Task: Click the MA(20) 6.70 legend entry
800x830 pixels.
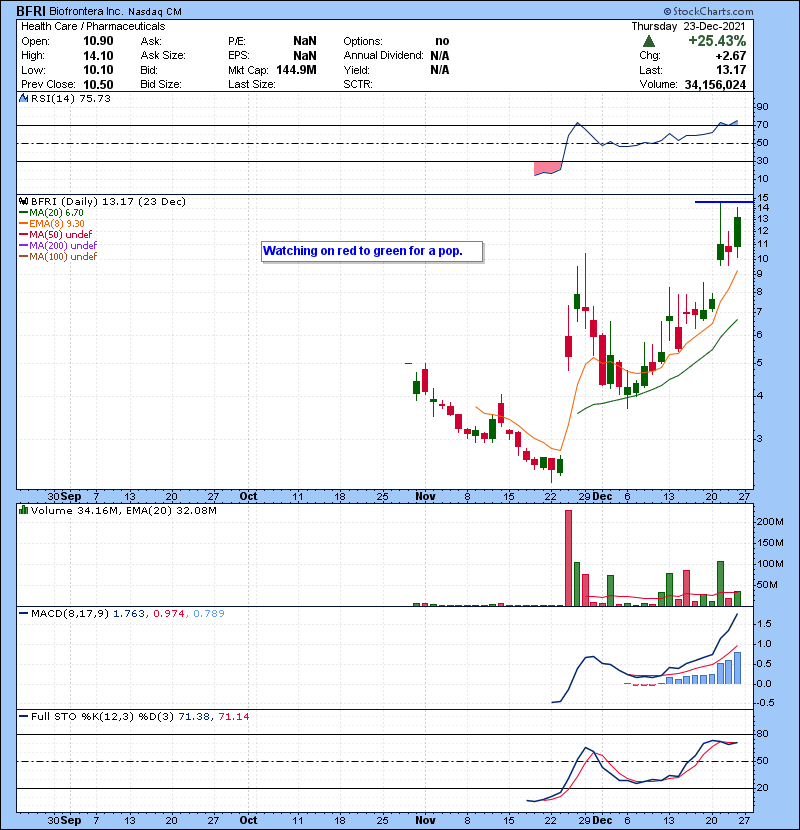Action: tap(52, 213)
